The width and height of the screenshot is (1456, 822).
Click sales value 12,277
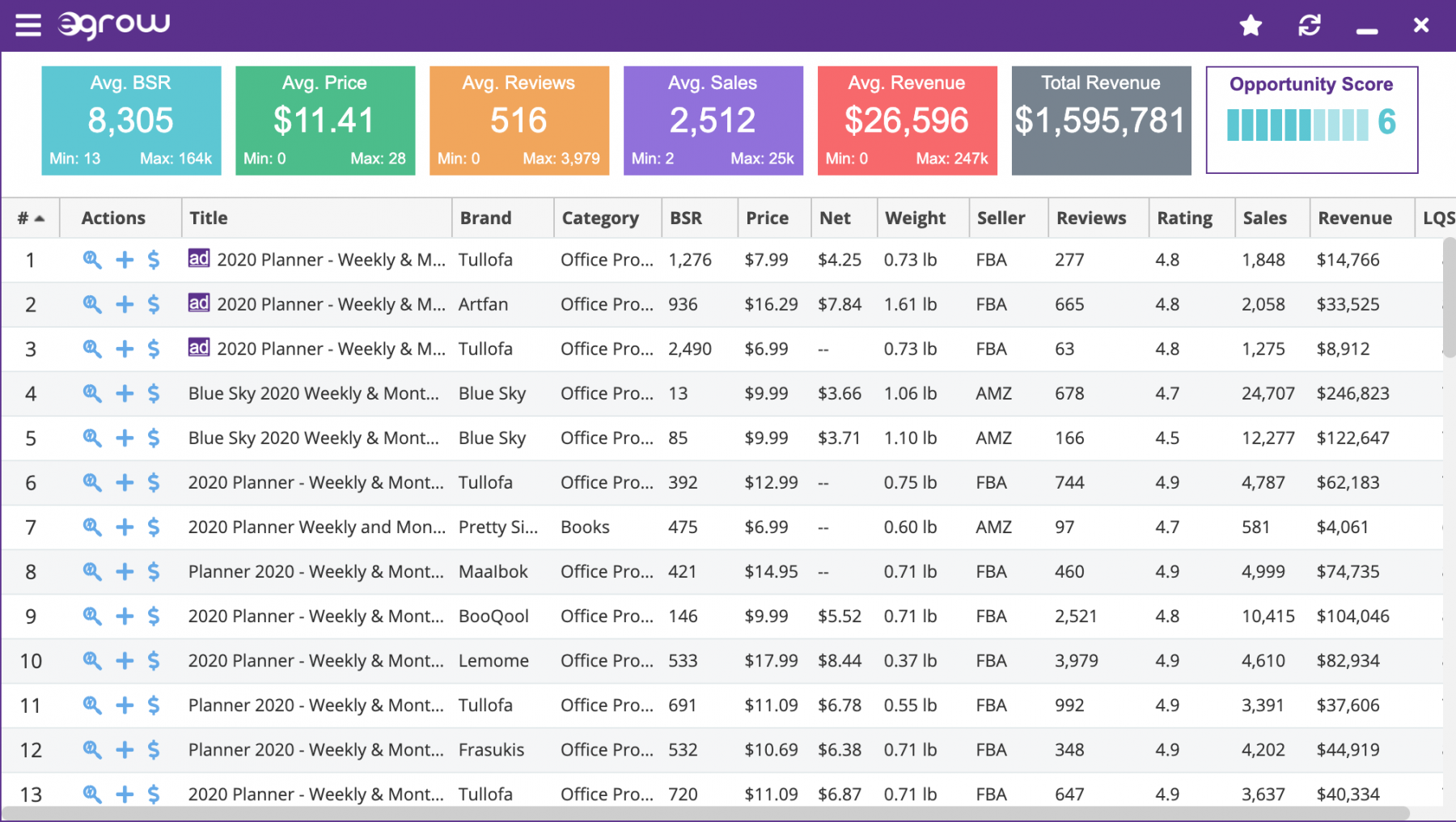[1268, 438]
